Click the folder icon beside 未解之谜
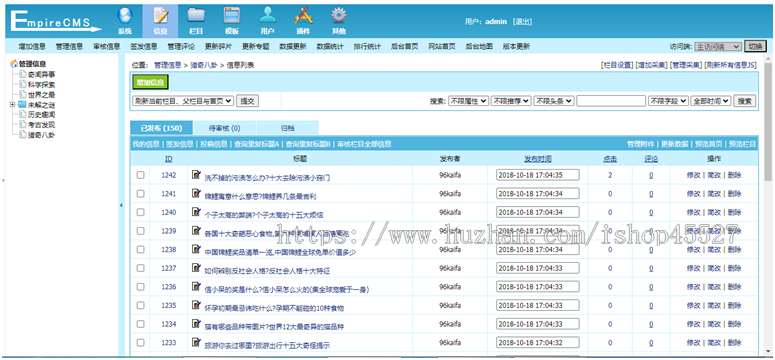Image resolution: width=775 pixels, height=360 pixels. [x=22, y=104]
